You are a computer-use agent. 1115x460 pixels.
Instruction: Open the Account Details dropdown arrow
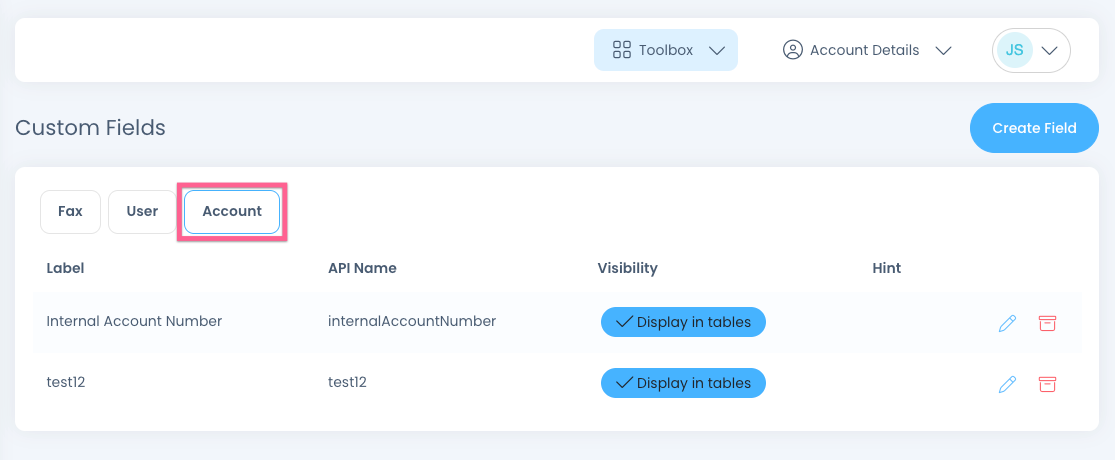(x=942, y=50)
